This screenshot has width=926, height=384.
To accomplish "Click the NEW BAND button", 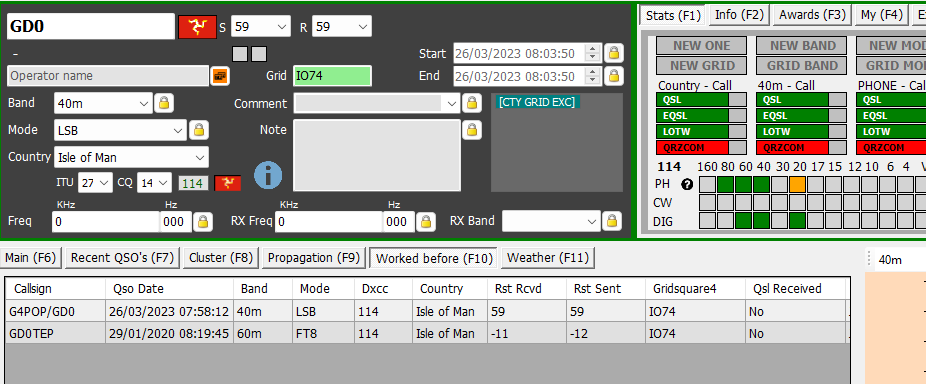I will coord(802,45).
